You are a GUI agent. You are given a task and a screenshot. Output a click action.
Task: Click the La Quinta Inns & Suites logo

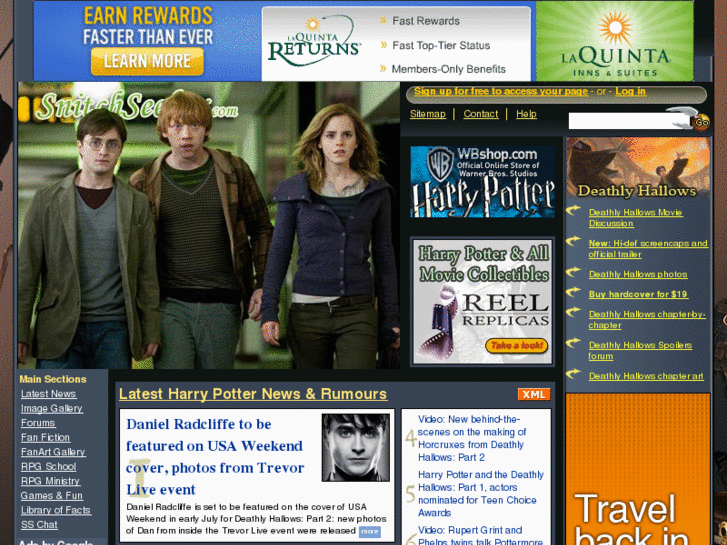pos(615,41)
